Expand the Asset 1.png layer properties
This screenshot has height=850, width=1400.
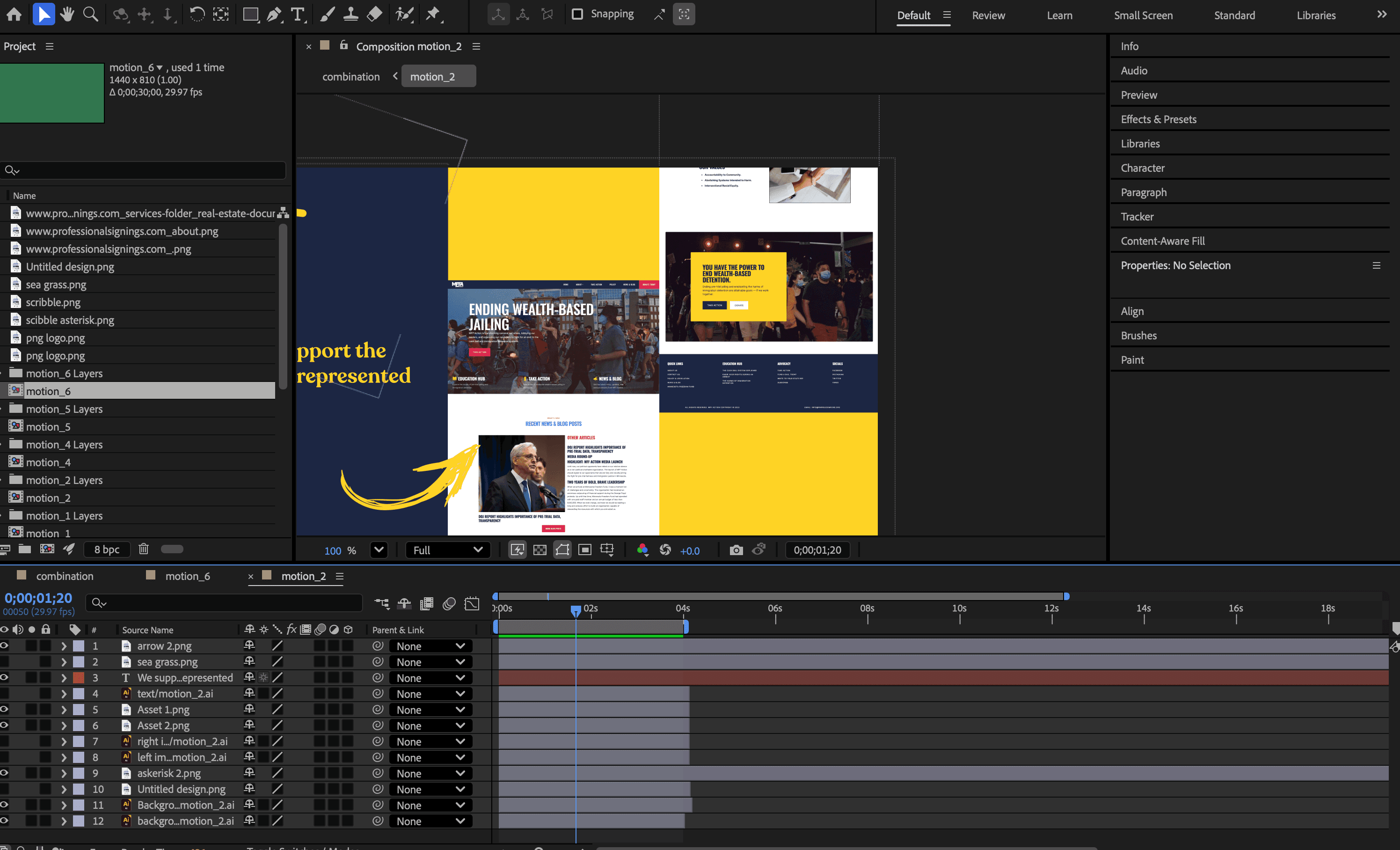click(64, 710)
